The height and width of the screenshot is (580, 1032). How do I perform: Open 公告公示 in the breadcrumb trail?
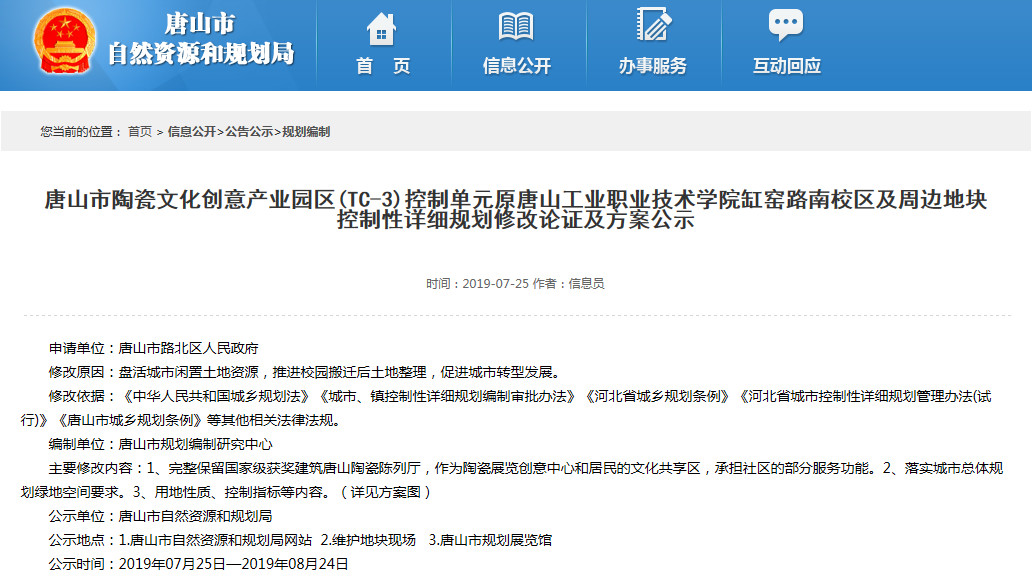pyautogui.click(x=248, y=132)
